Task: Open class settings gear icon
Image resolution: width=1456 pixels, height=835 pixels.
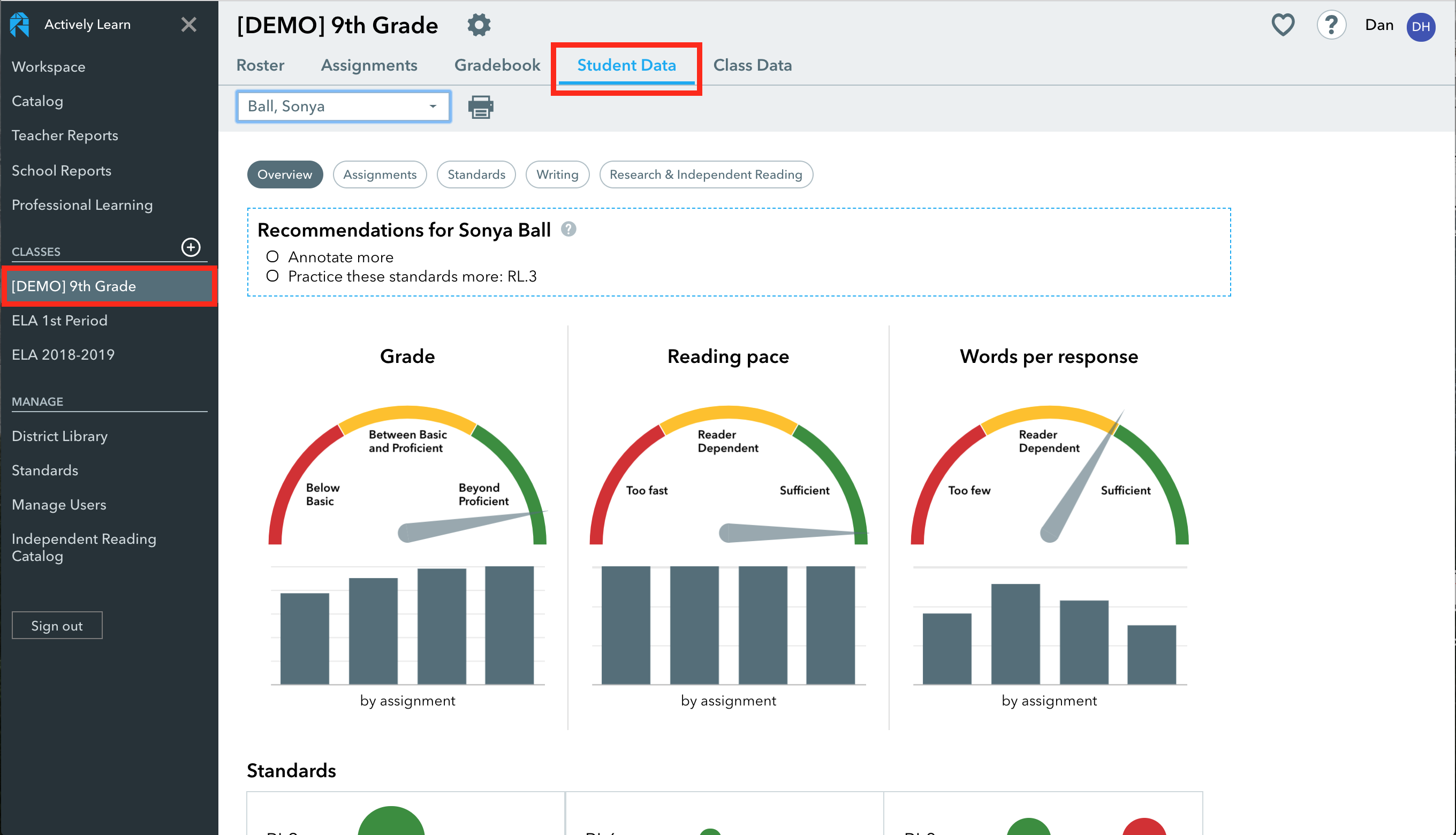Action: [x=479, y=25]
